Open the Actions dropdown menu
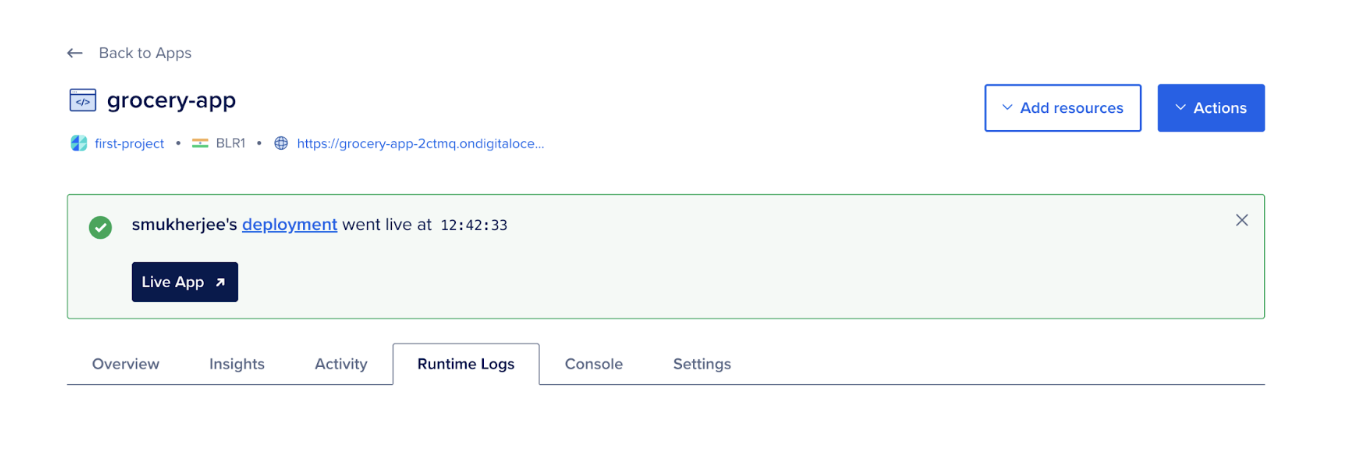 (1211, 108)
